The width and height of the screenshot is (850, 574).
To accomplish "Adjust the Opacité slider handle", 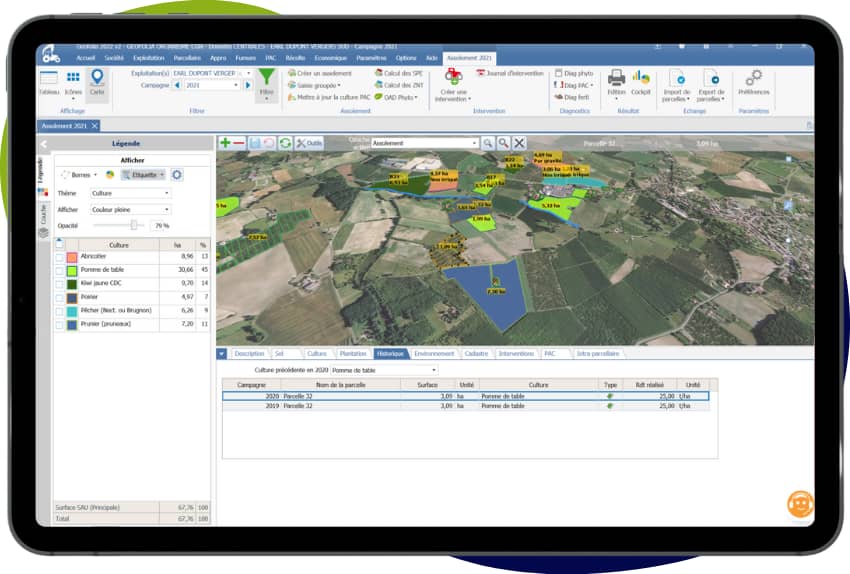I will [133, 225].
